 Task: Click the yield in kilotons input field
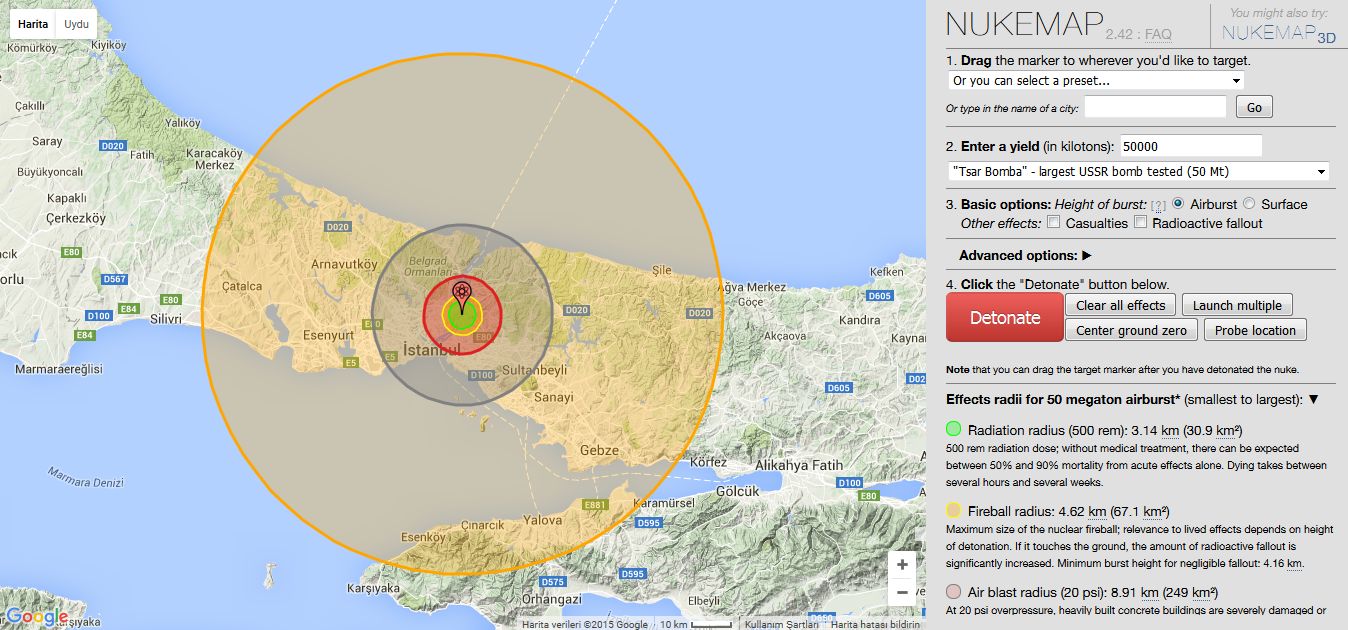coord(1191,146)
